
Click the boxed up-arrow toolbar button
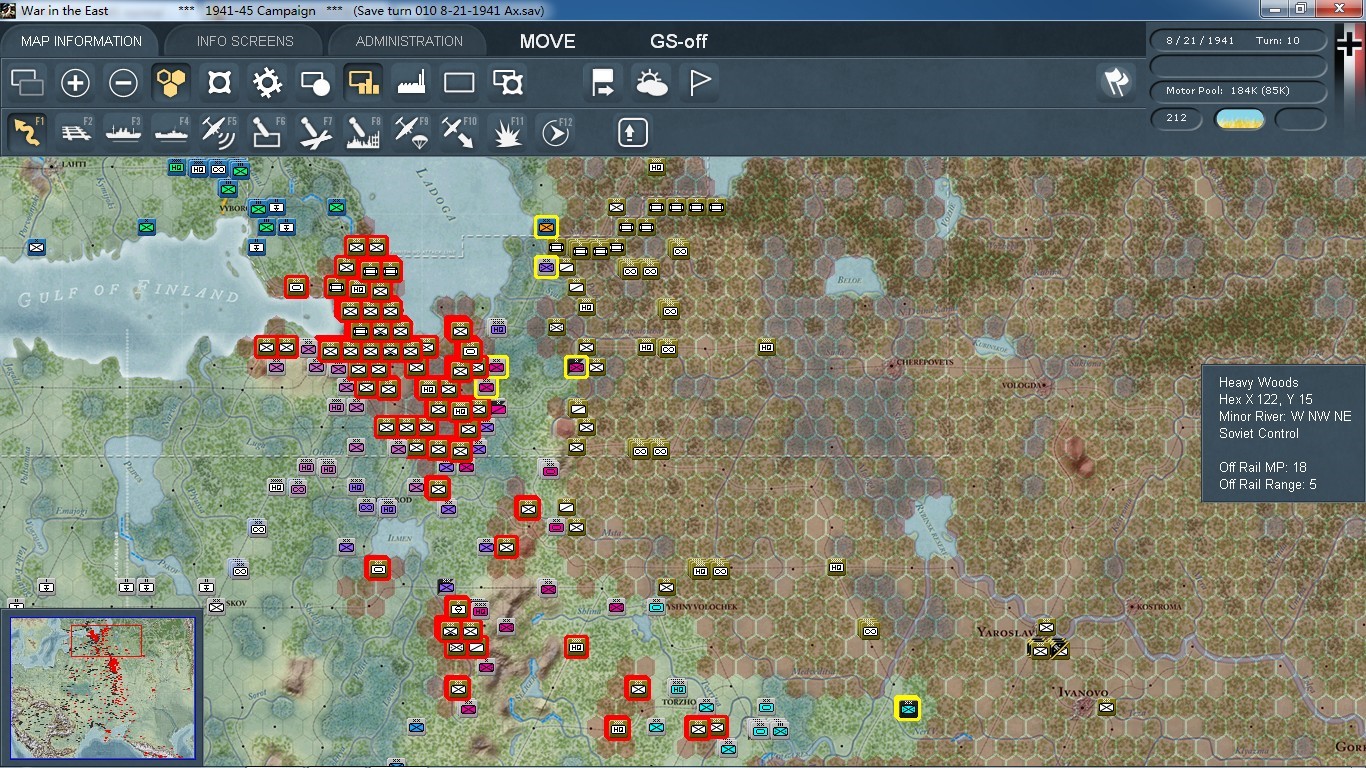point(633,132)
